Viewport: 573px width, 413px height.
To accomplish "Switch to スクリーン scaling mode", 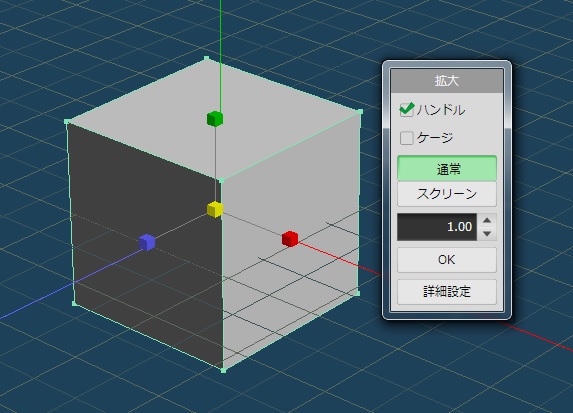I will pyautogui.click(x=447, y=194).
